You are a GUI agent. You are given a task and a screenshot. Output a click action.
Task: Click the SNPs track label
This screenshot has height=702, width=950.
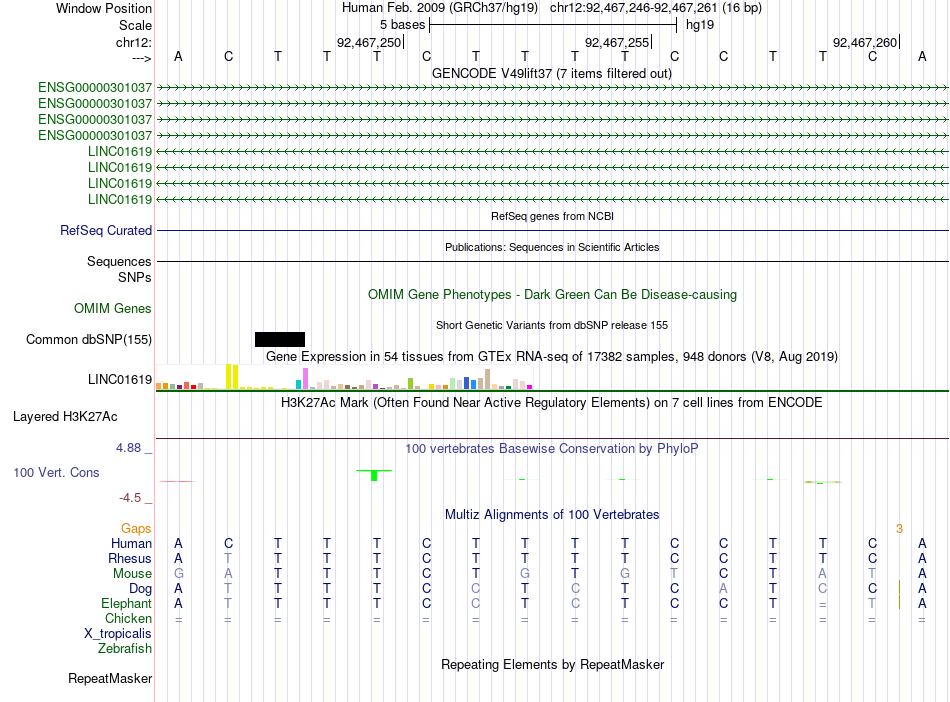click(x=135, y=277)
